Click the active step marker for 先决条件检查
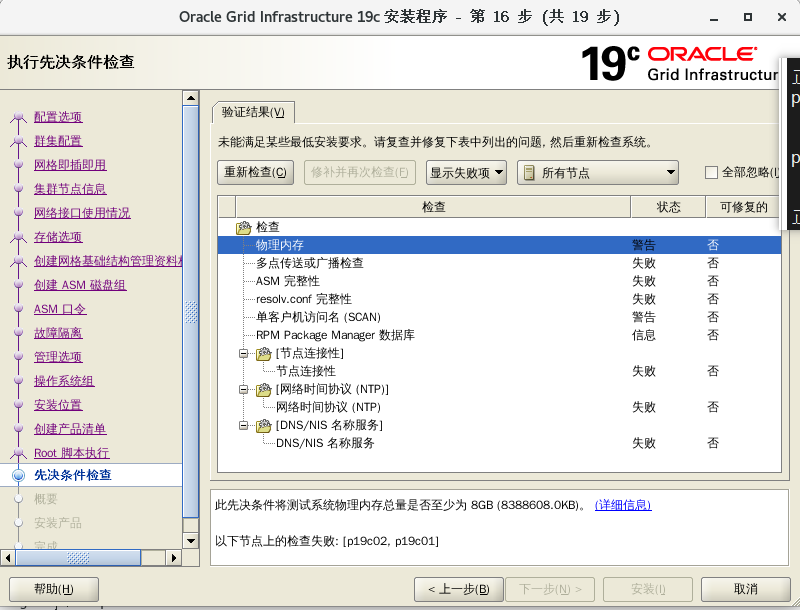 coord(18,475)
